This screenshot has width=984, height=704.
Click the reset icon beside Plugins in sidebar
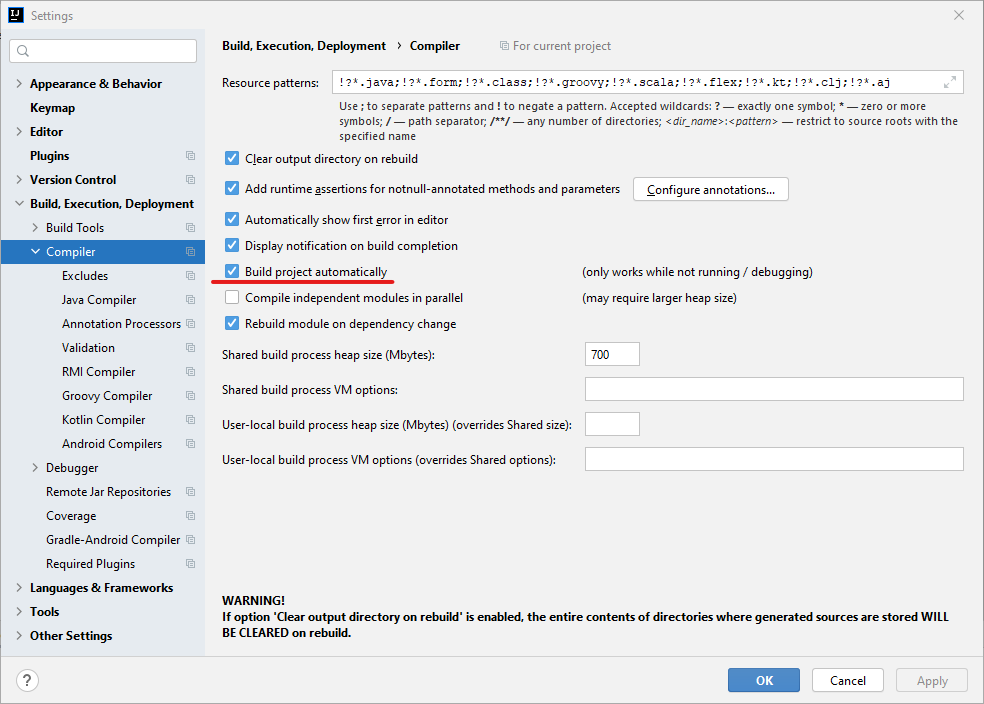point(190,155)
